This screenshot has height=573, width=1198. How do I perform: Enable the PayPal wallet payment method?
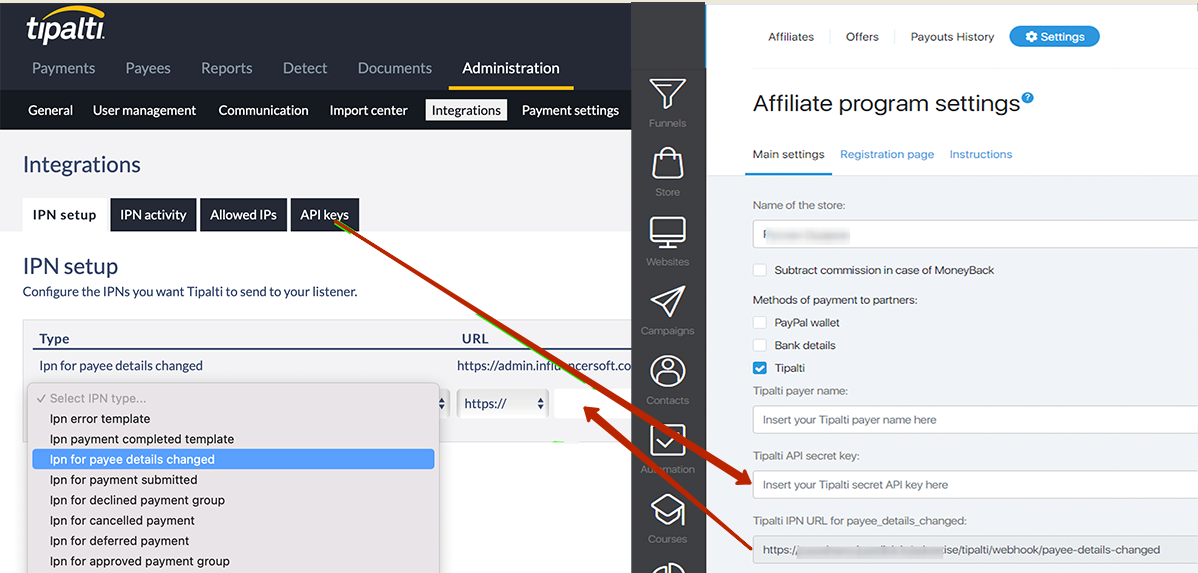[x=759, y=322]
